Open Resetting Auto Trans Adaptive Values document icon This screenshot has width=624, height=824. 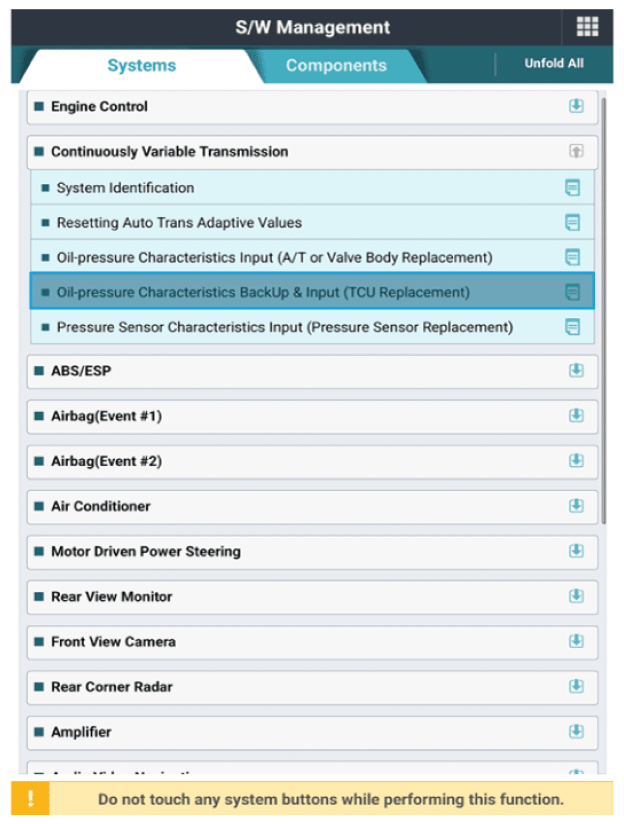572,222
